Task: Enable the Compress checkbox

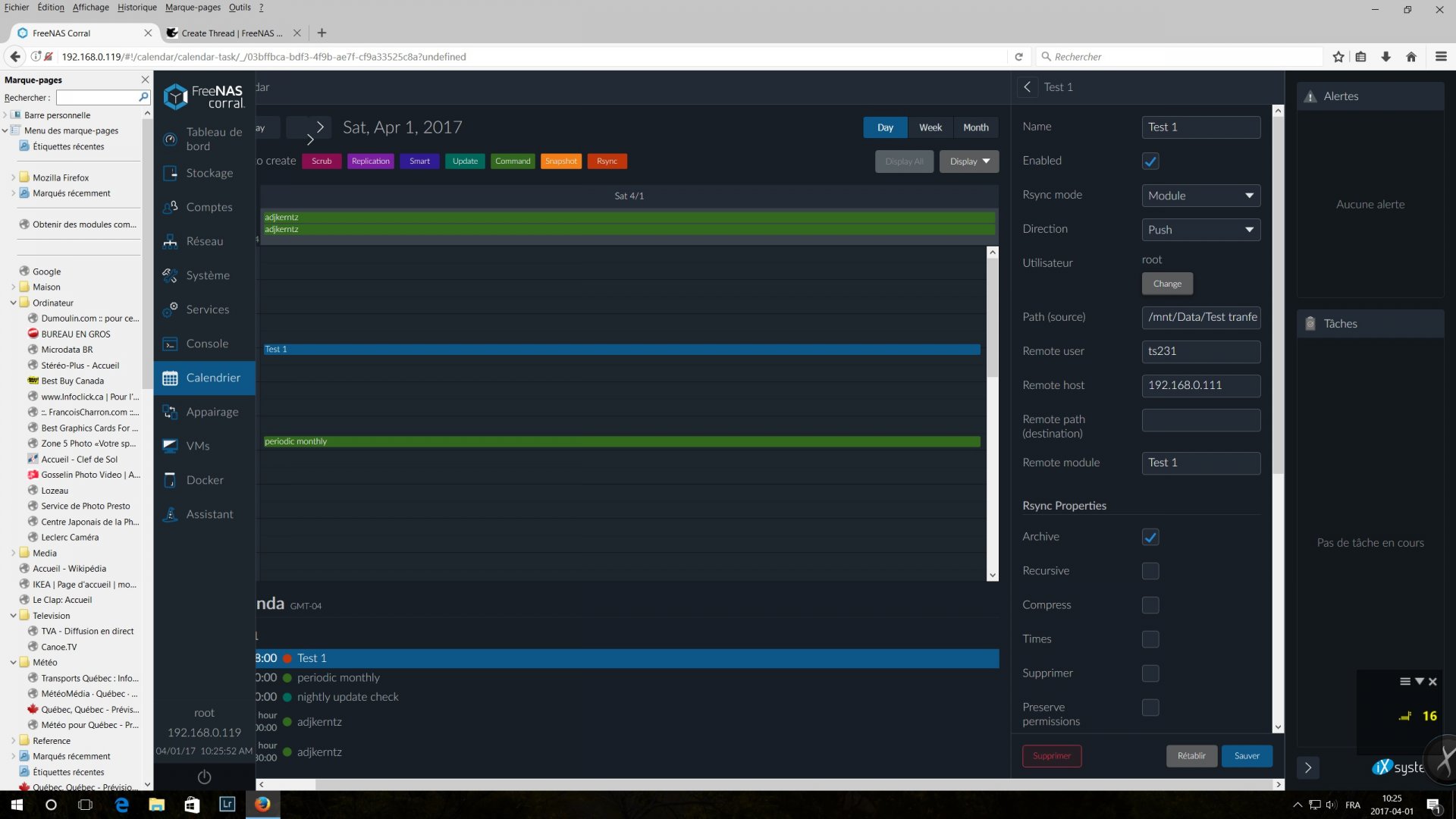Action: tap(1150, 605)
